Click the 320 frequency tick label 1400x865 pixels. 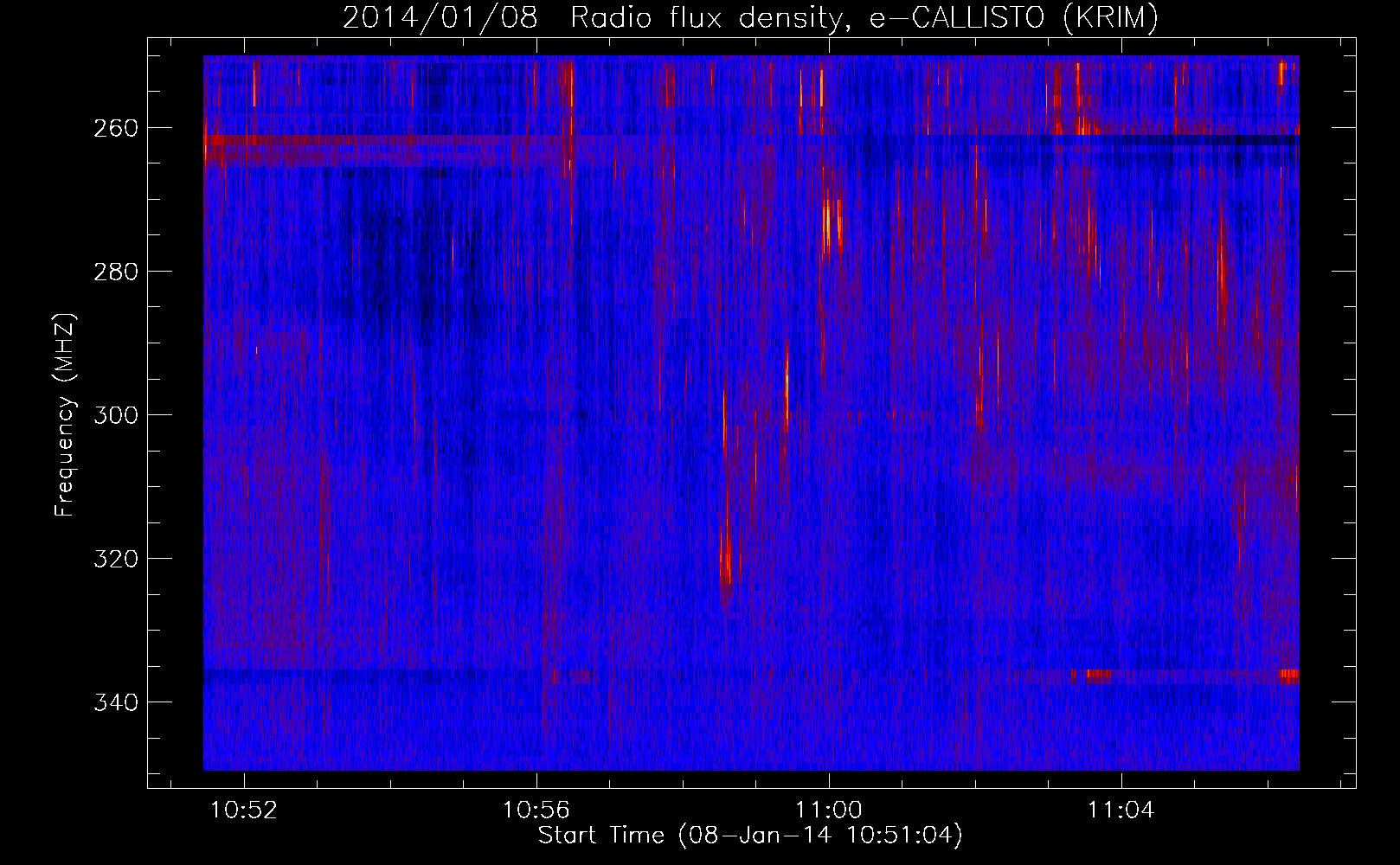[x=116, y=559]
